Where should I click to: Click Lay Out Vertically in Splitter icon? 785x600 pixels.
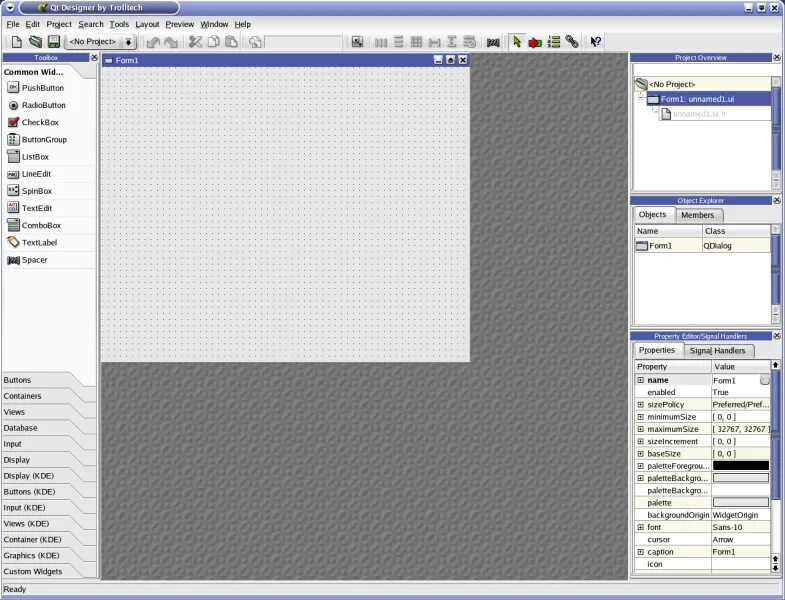[x=452, y=42]
